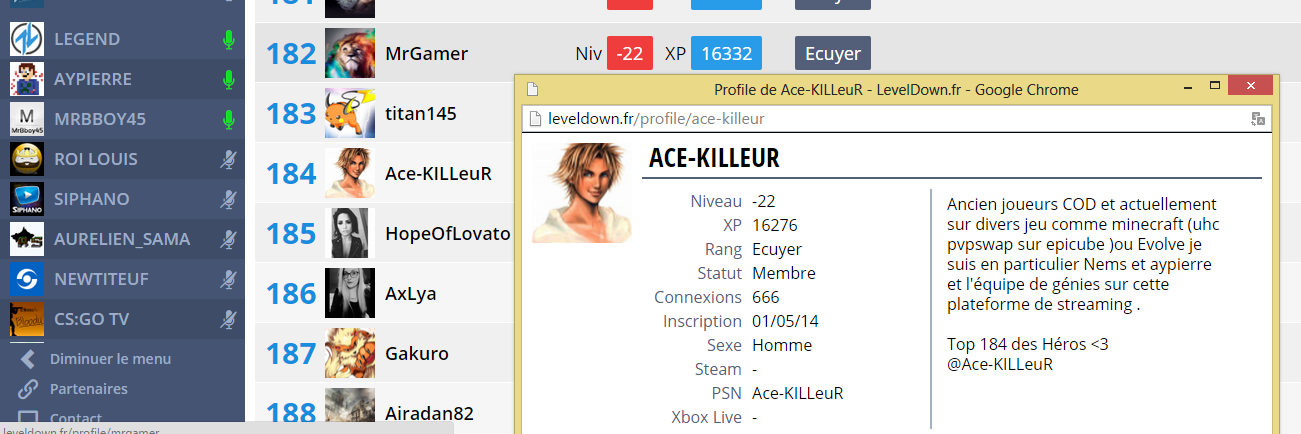Click the page icon in the popup address bar

click(534, 119)
